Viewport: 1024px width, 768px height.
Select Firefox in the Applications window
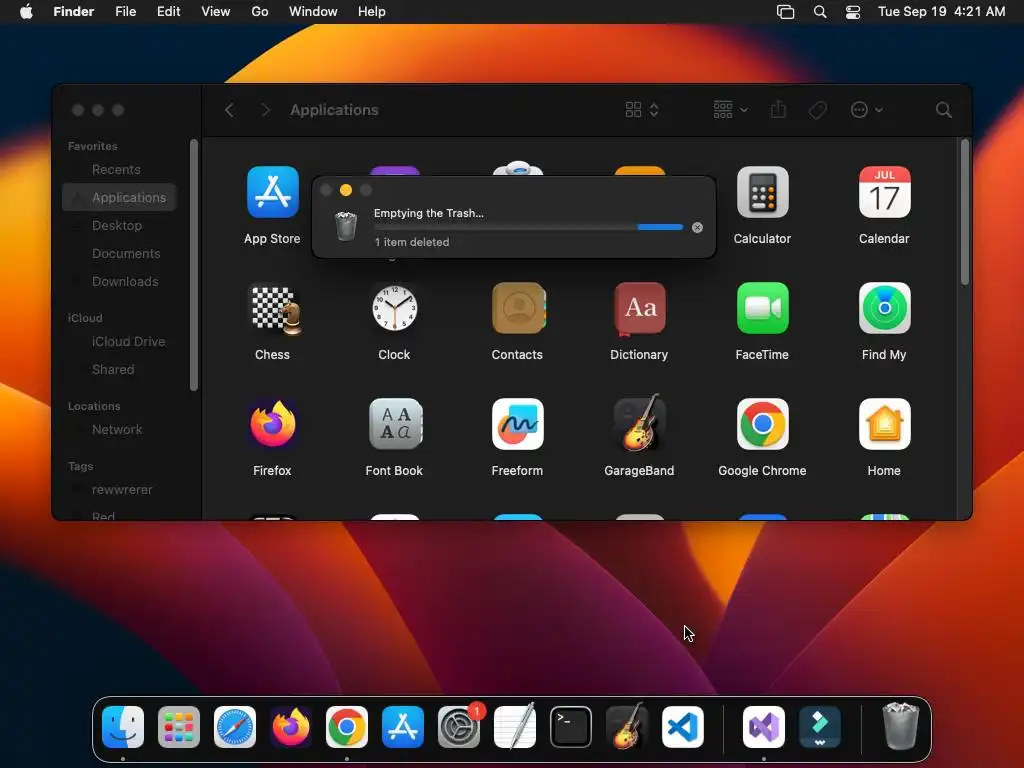coord(272,424)
